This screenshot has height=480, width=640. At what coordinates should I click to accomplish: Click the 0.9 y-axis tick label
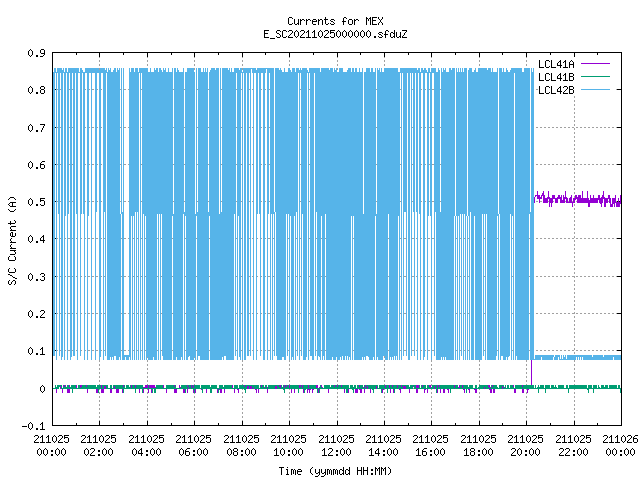36,53
